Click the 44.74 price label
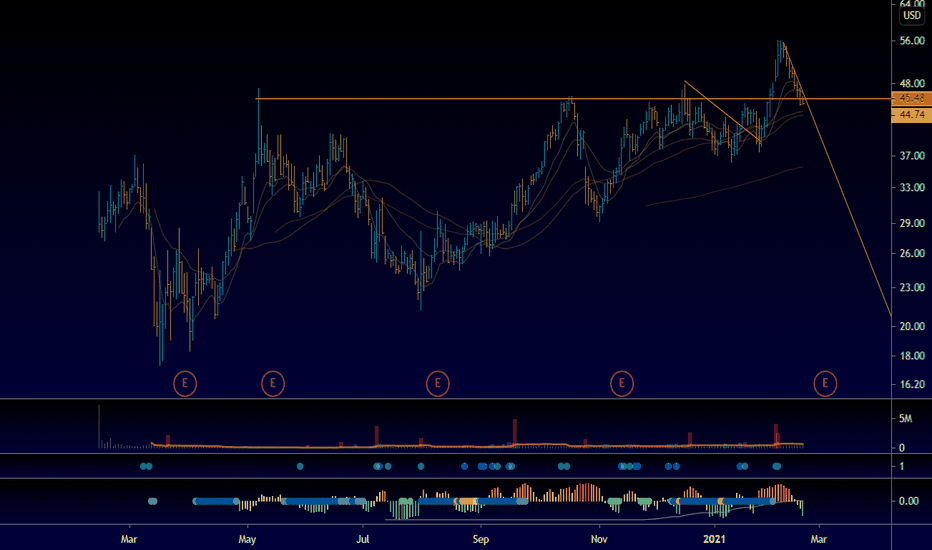 (912, 115)
